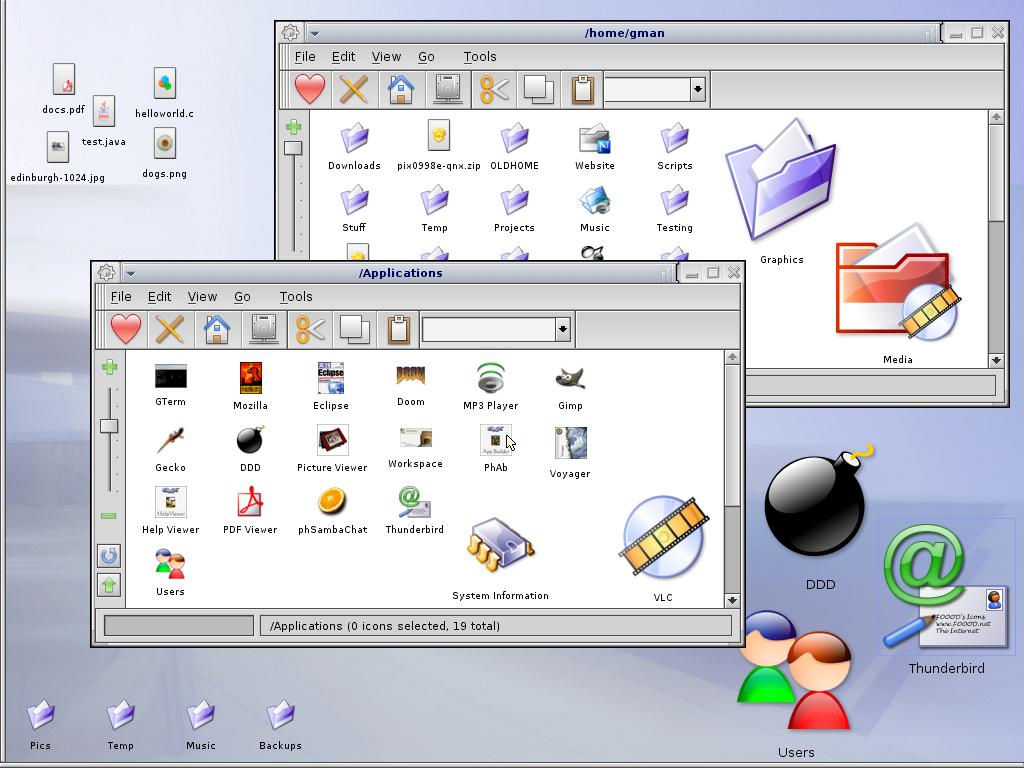The width and height of the screenshot is (1024, 768).
Task: Open the Eclipse application icon
Action: pos(331,378)
